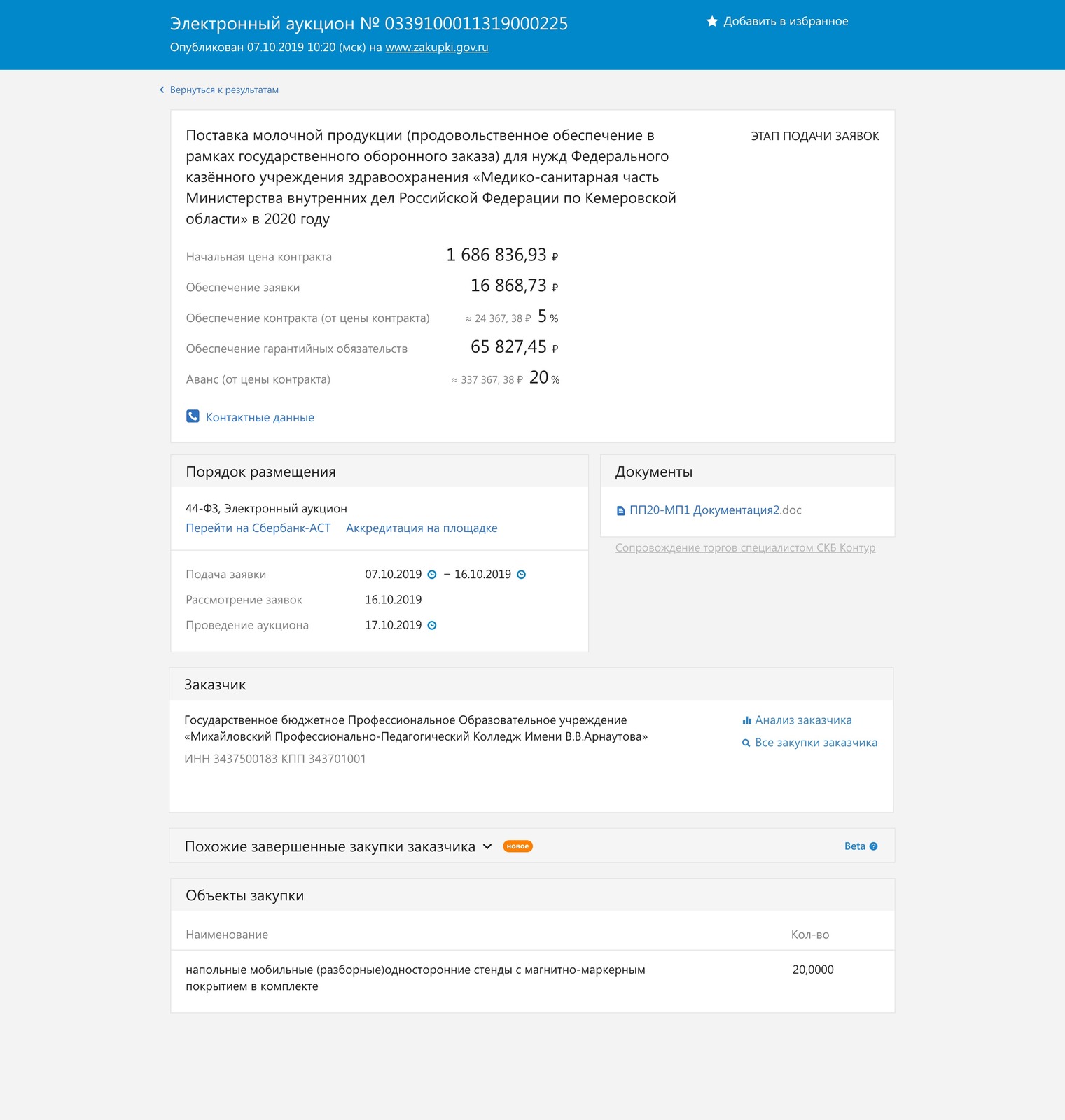Click the document icon for ПП20-МП1 Документация2

coord(620,511)
